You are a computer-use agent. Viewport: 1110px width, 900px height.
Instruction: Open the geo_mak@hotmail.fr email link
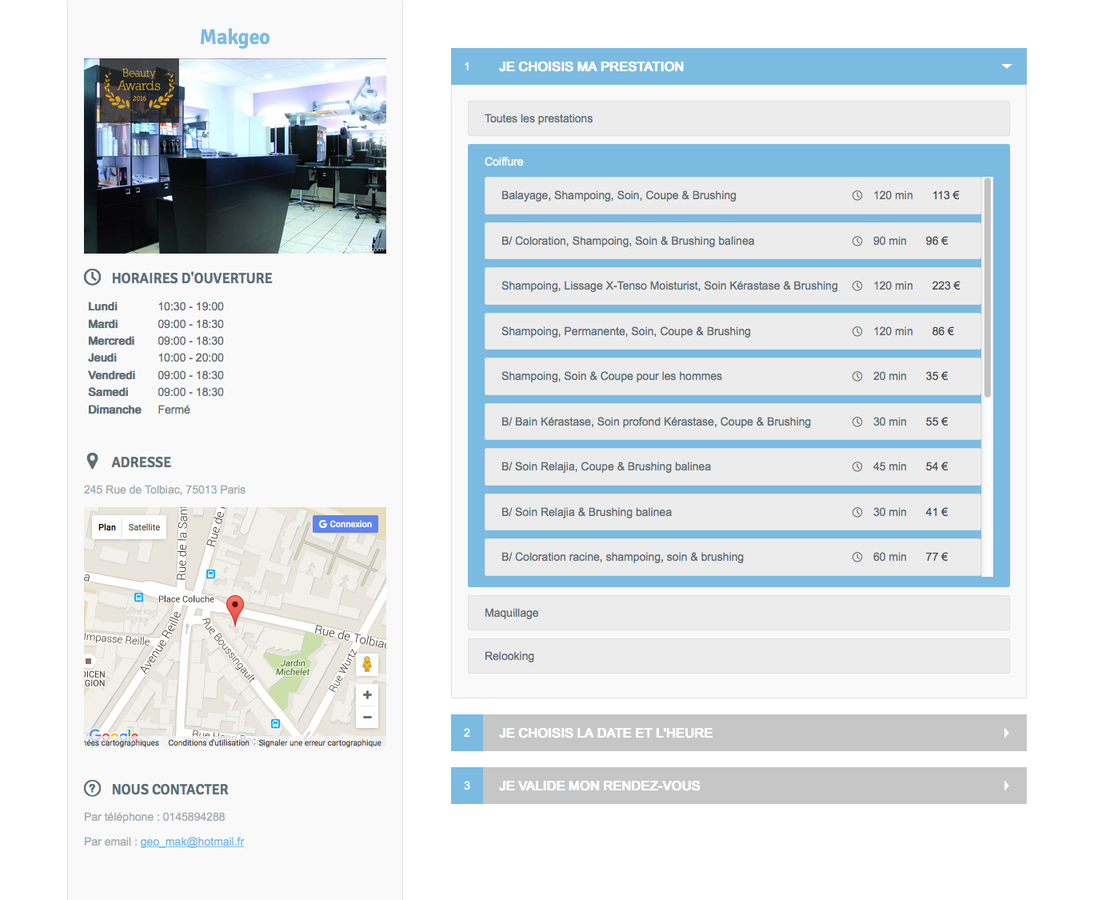[192, 841]
